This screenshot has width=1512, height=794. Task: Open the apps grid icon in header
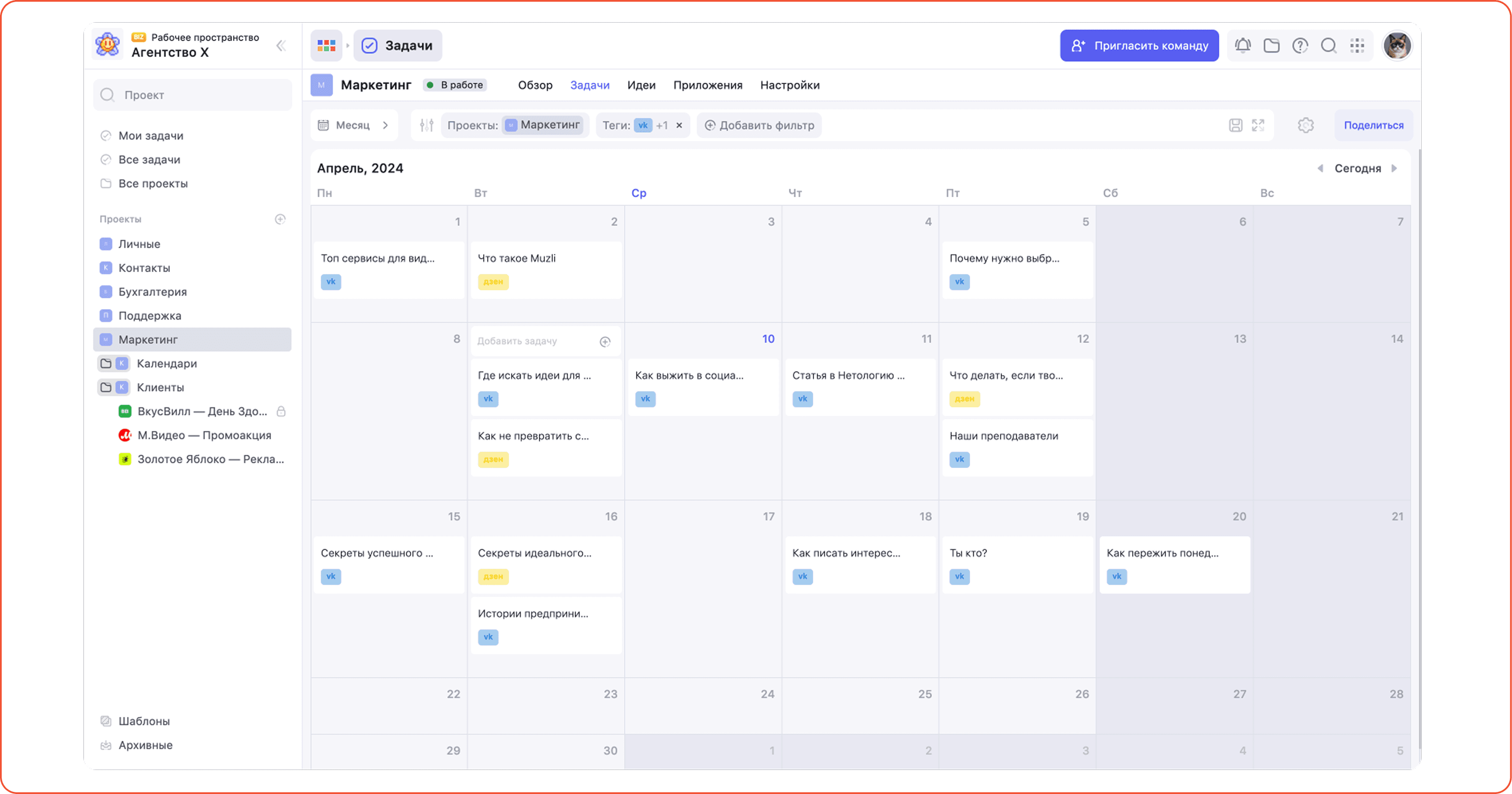point(1357,45)
